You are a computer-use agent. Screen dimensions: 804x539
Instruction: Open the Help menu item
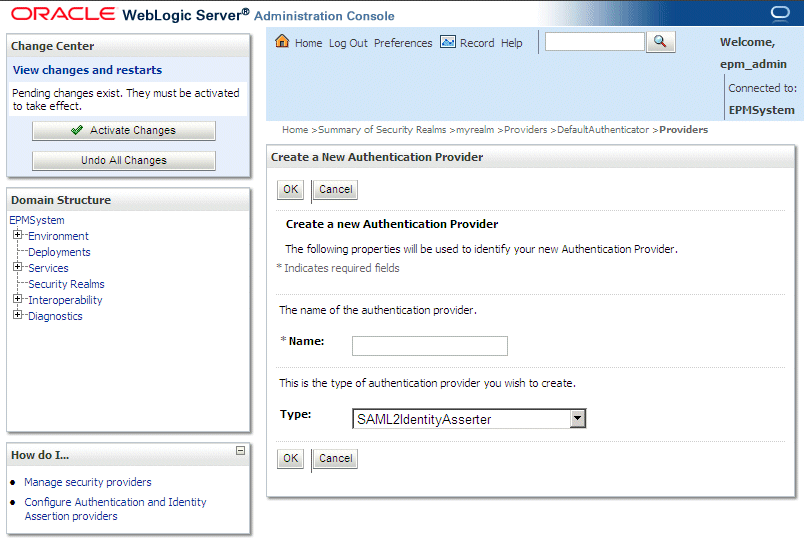tap(512, 43)
